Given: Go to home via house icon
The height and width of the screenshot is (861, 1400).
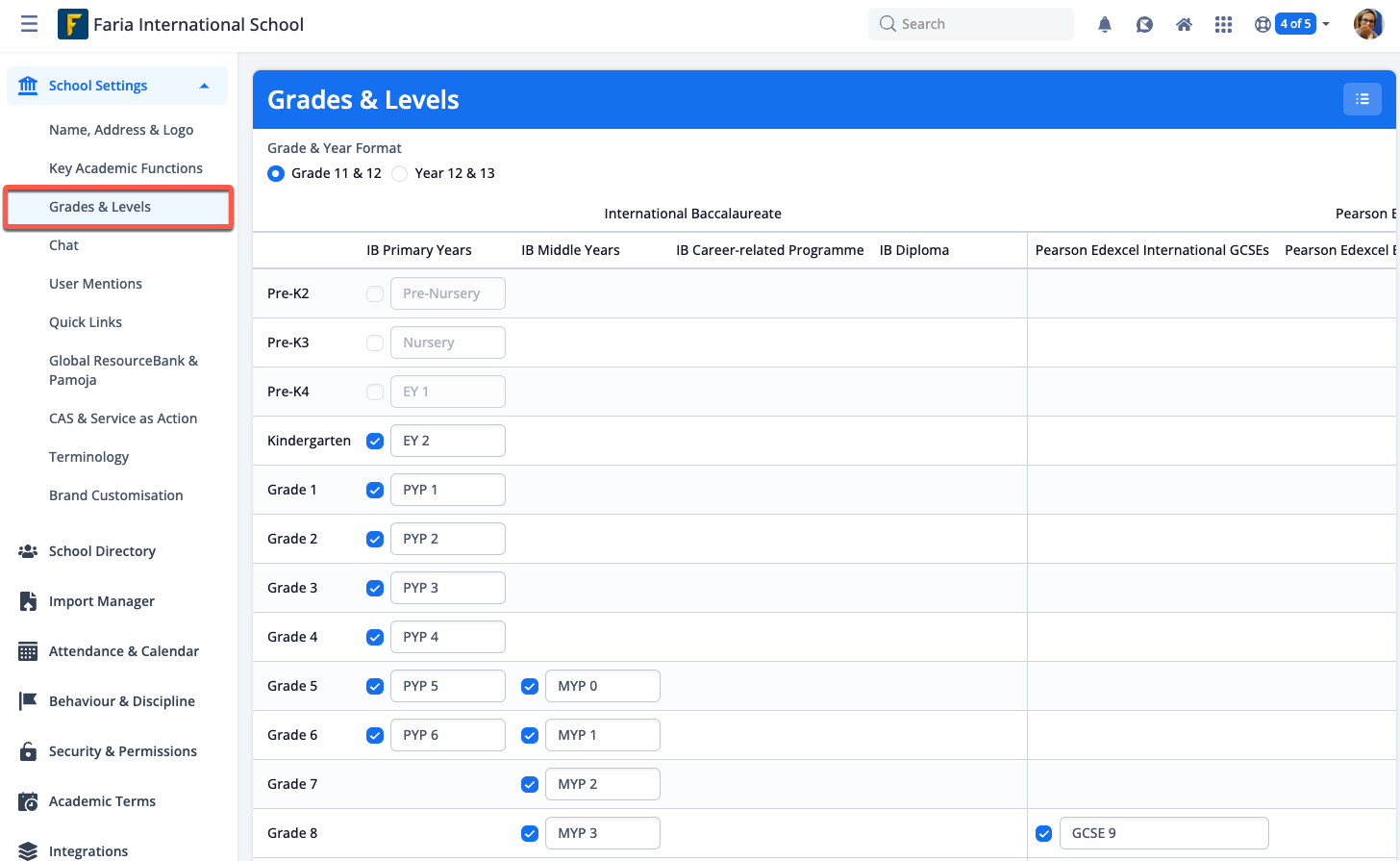Looking at the screenshot, I should coord(1184,24).
